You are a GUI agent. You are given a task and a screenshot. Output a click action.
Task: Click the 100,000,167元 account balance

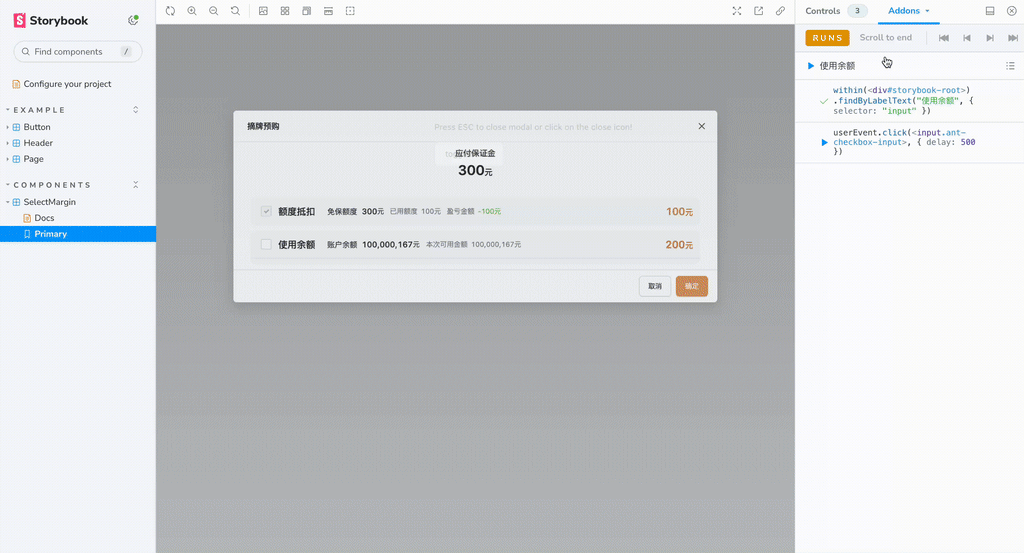(x=391, y=245)
